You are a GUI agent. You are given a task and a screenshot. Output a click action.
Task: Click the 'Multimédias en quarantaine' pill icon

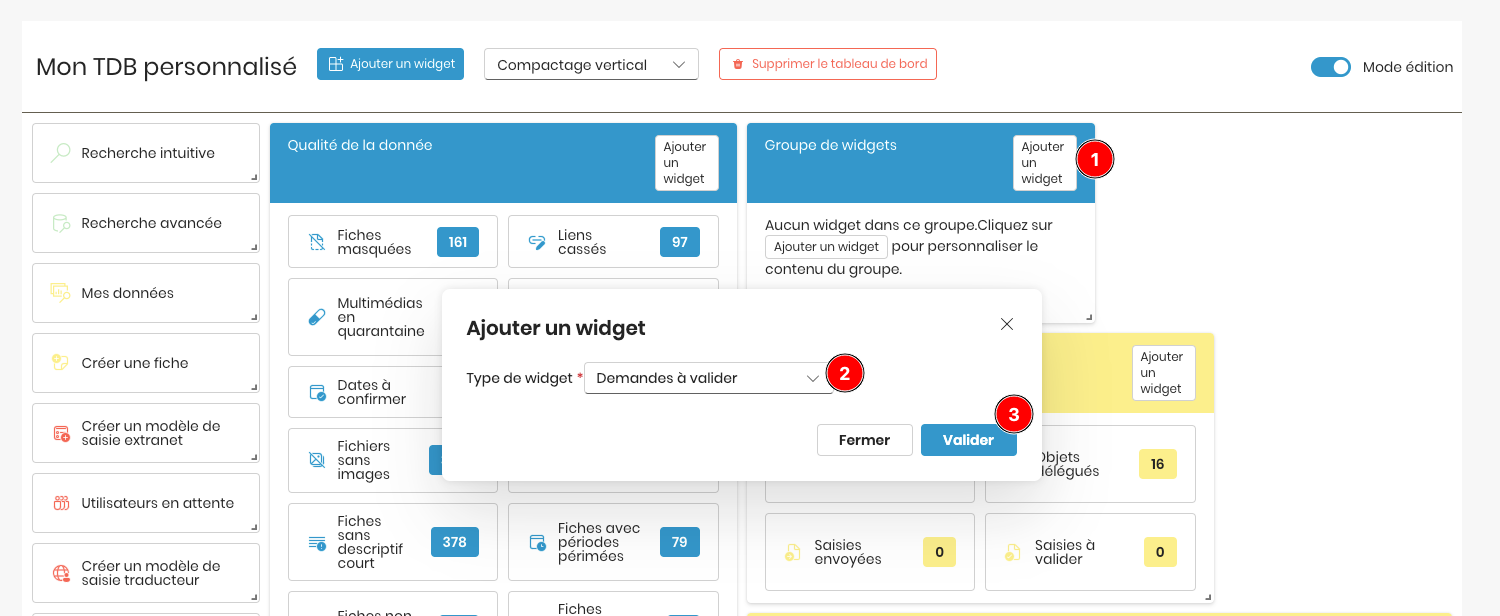317,317
